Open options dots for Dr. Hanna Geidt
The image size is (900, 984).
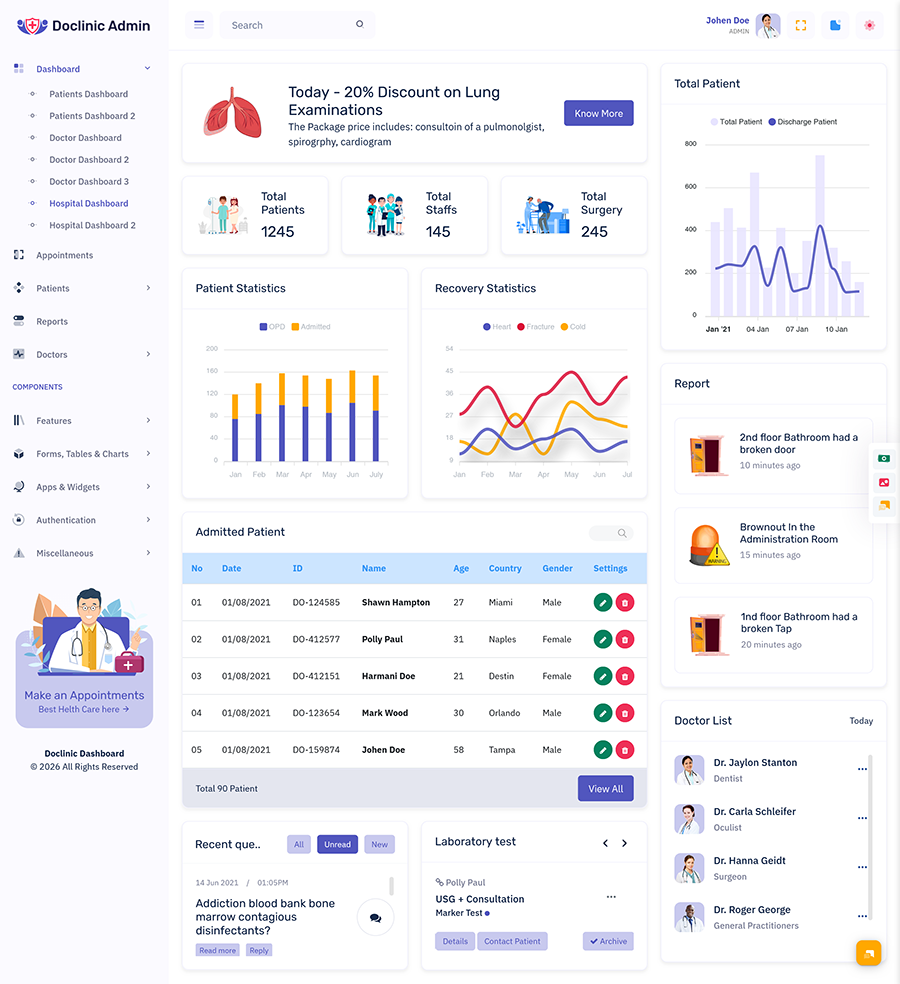coord(862,867)
